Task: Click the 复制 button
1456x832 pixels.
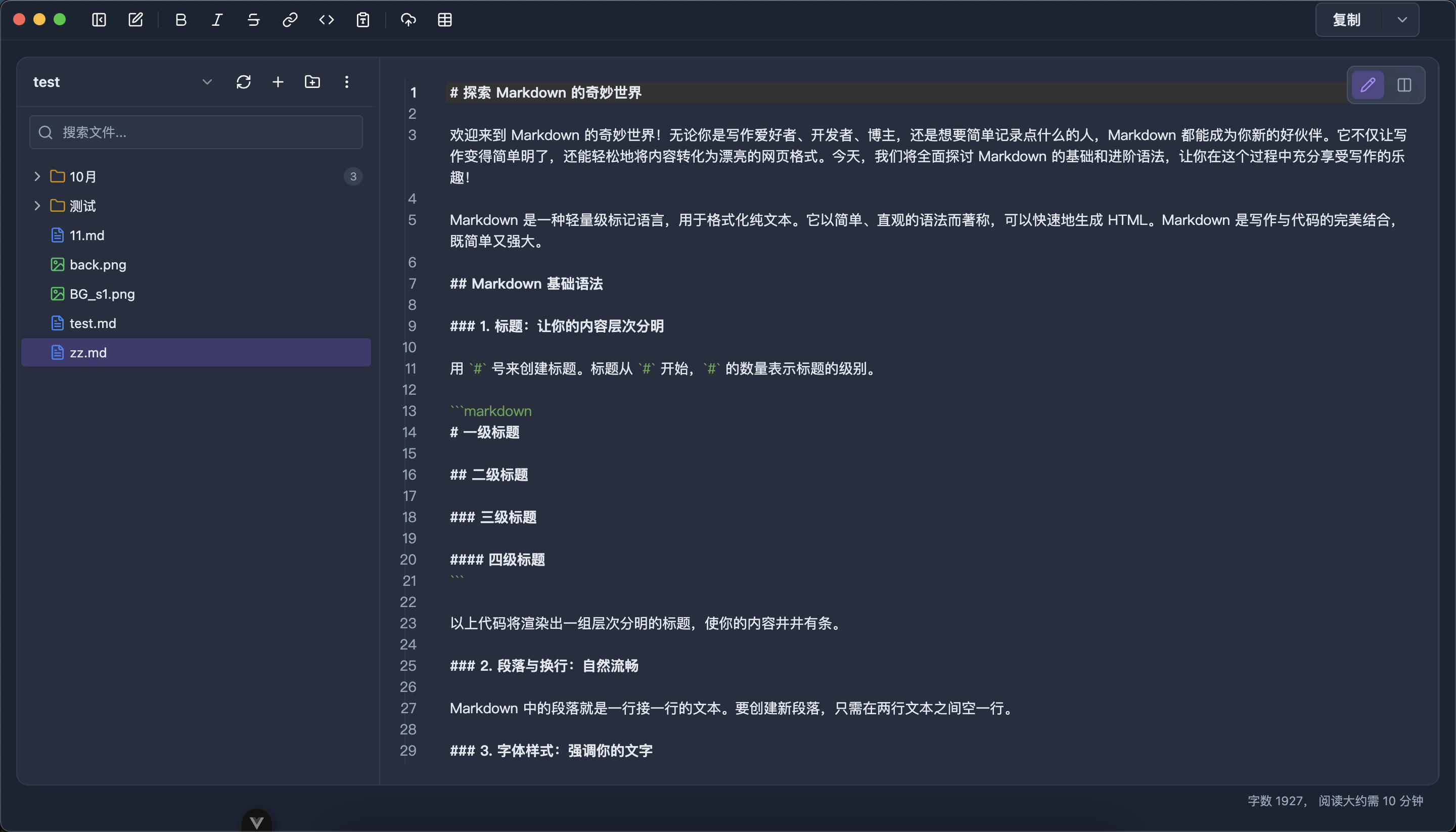Action: point(1347,20)
